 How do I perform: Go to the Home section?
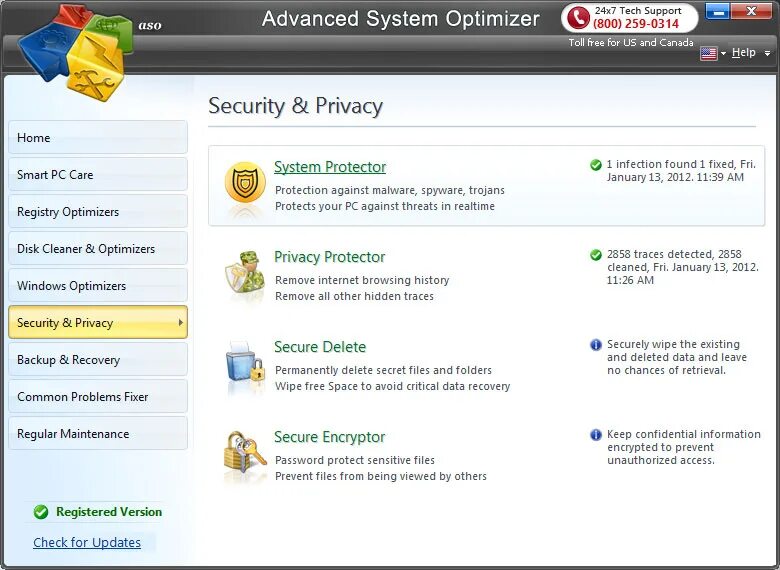click(x=98, y=137)
